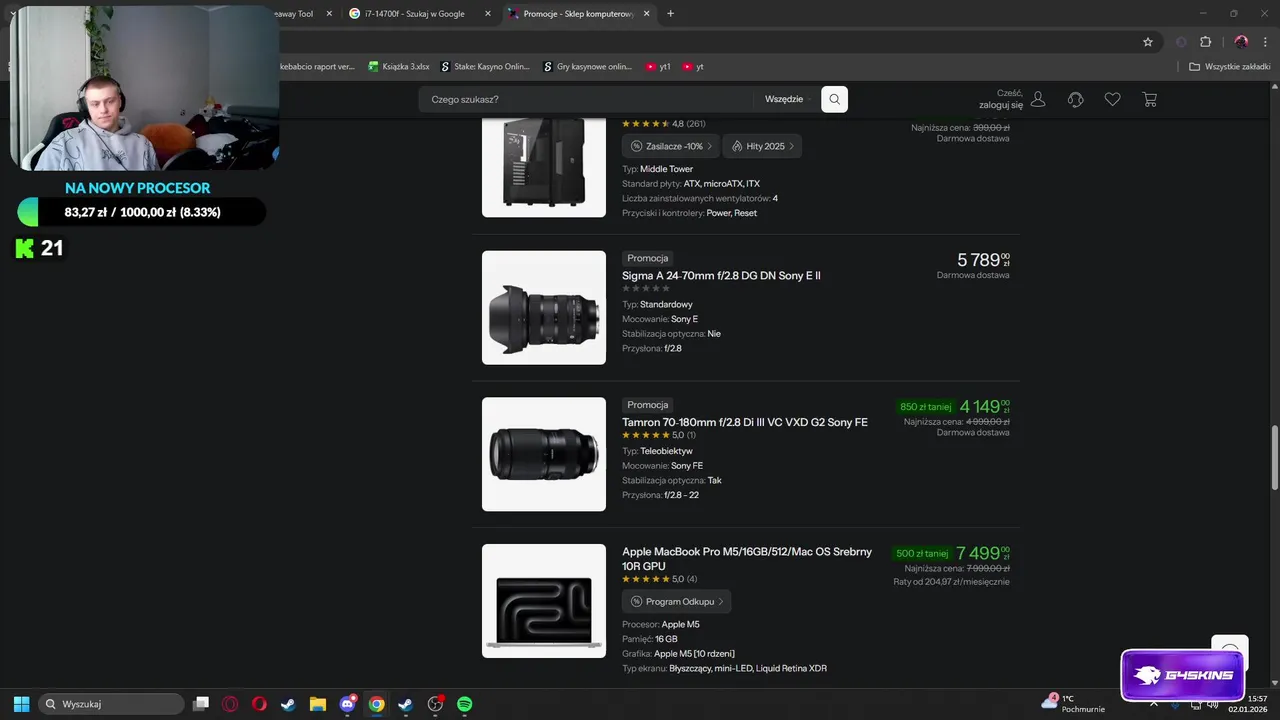This screenshot has height=720, width=1280.
Task: Open Task View in the taskbar
Action: (x=201, y=704)
